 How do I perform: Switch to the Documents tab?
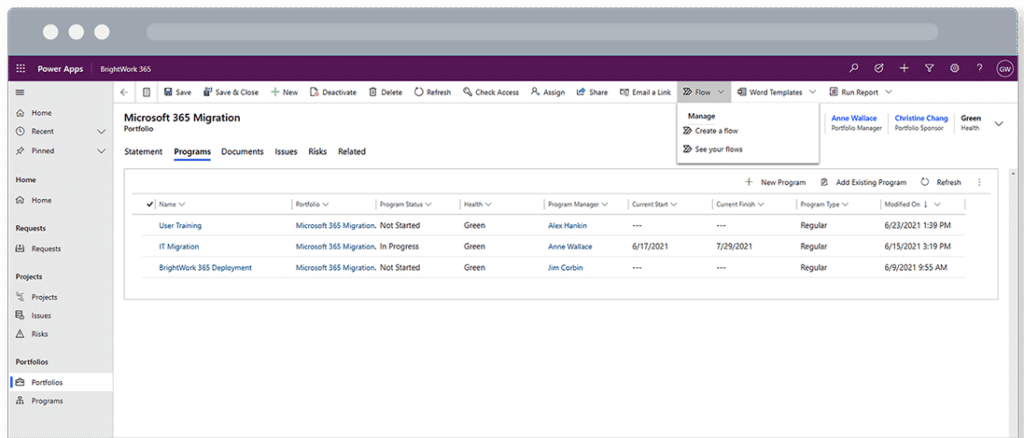pos(242,152)
